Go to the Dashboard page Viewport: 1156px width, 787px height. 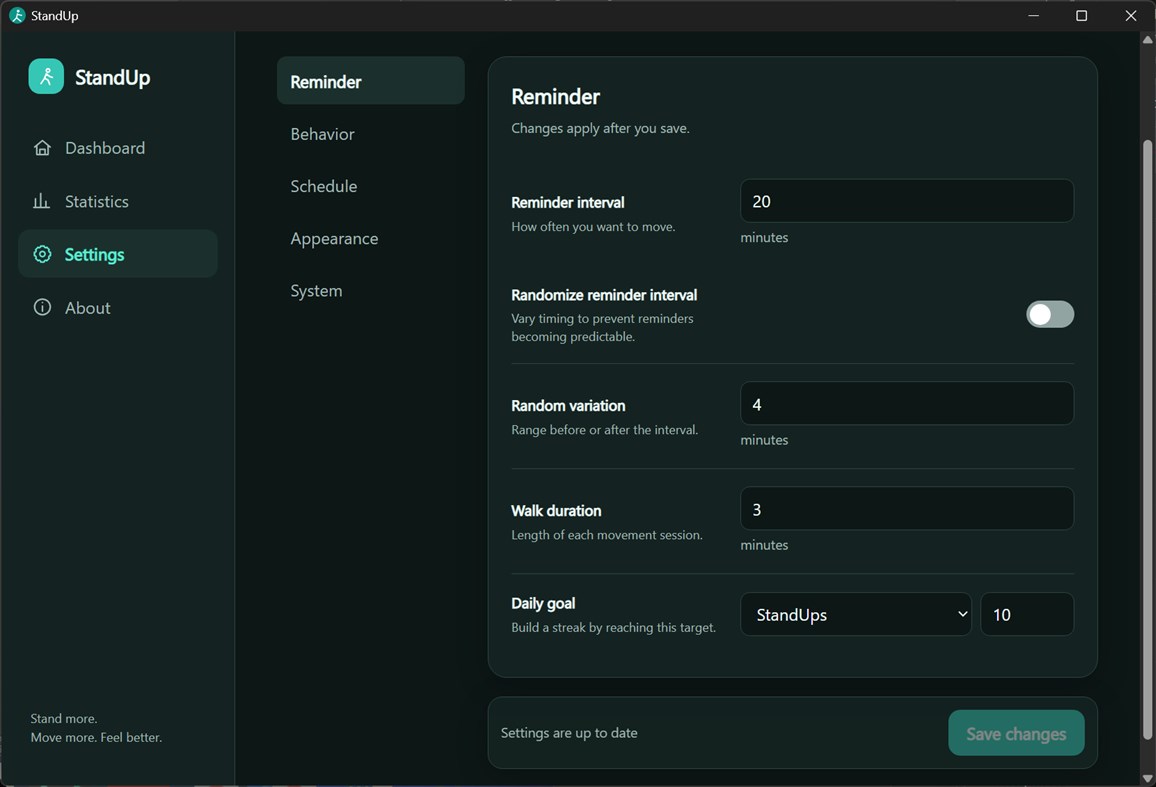coord(118,148)
